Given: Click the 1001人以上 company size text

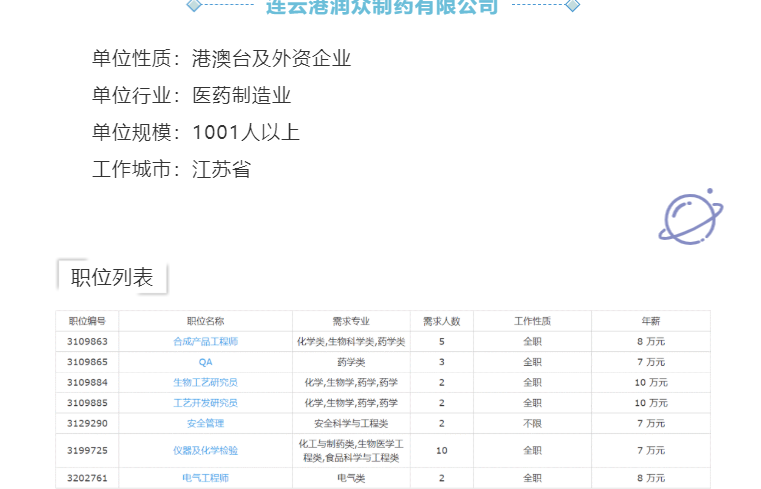Looking at the screenshot, I should point(246,132).
